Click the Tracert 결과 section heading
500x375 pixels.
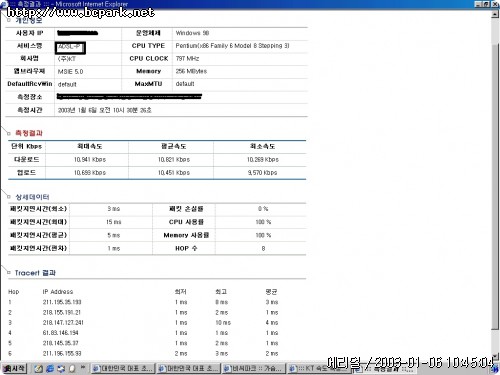tap(35, 273)
